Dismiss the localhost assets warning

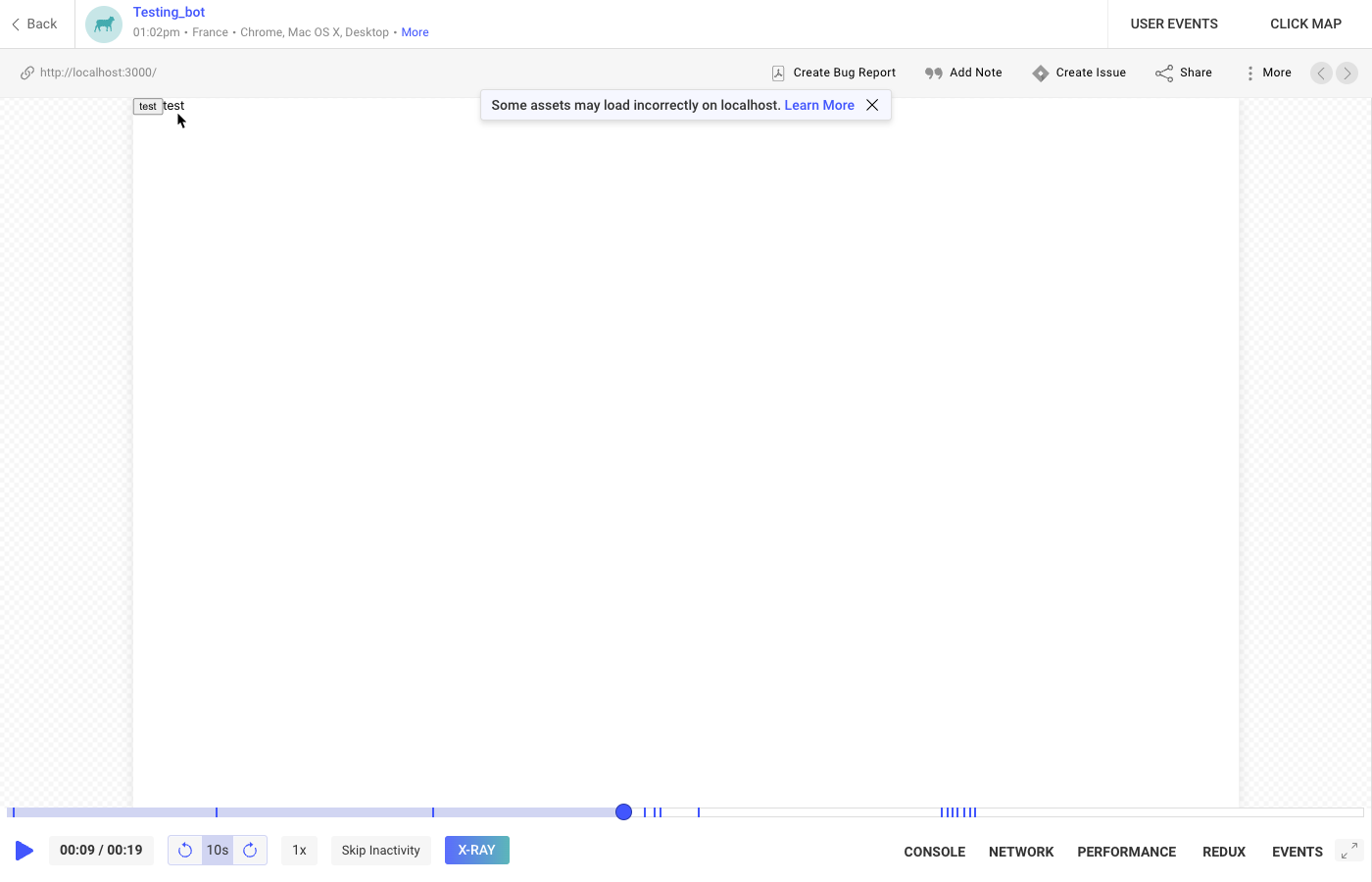tap(872, 105)
